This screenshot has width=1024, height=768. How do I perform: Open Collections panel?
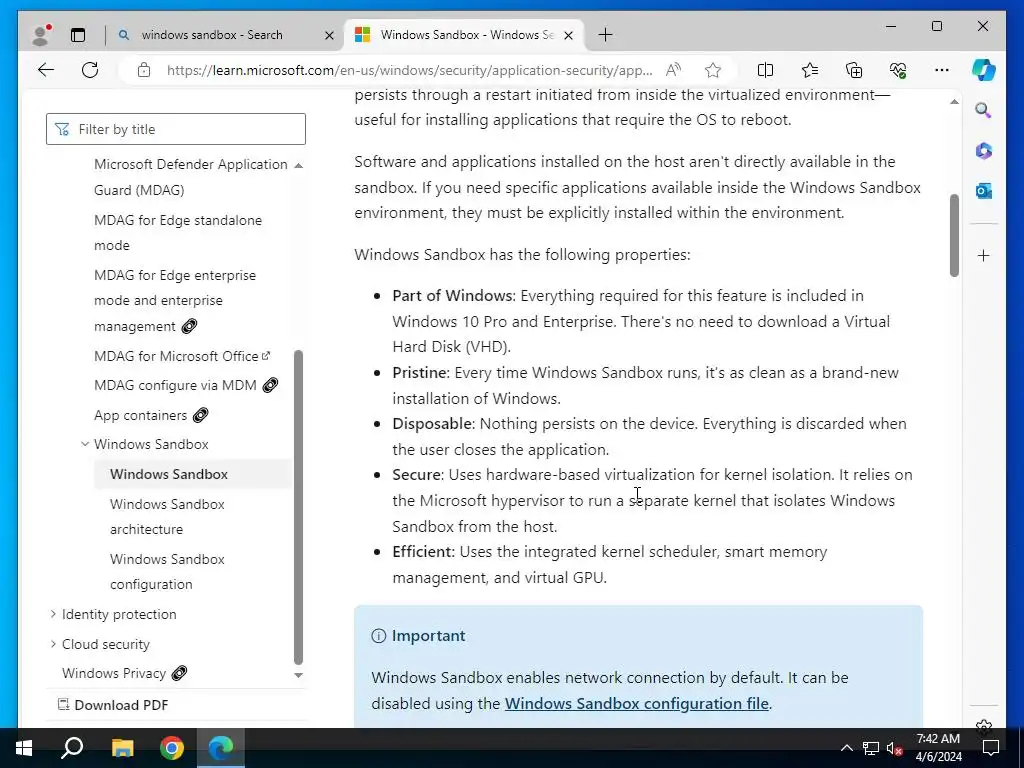pos(854,70)
